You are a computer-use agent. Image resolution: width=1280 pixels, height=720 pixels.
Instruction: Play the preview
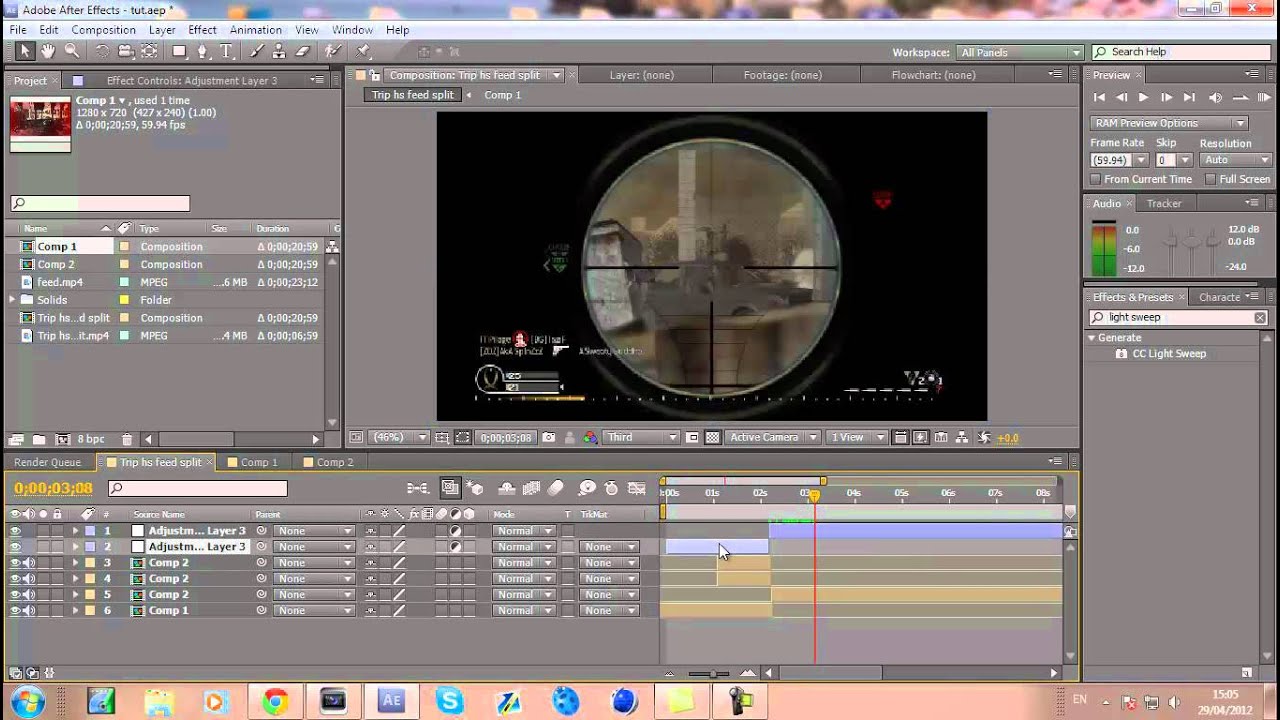pyautogui.click(x=1143, y=97)
